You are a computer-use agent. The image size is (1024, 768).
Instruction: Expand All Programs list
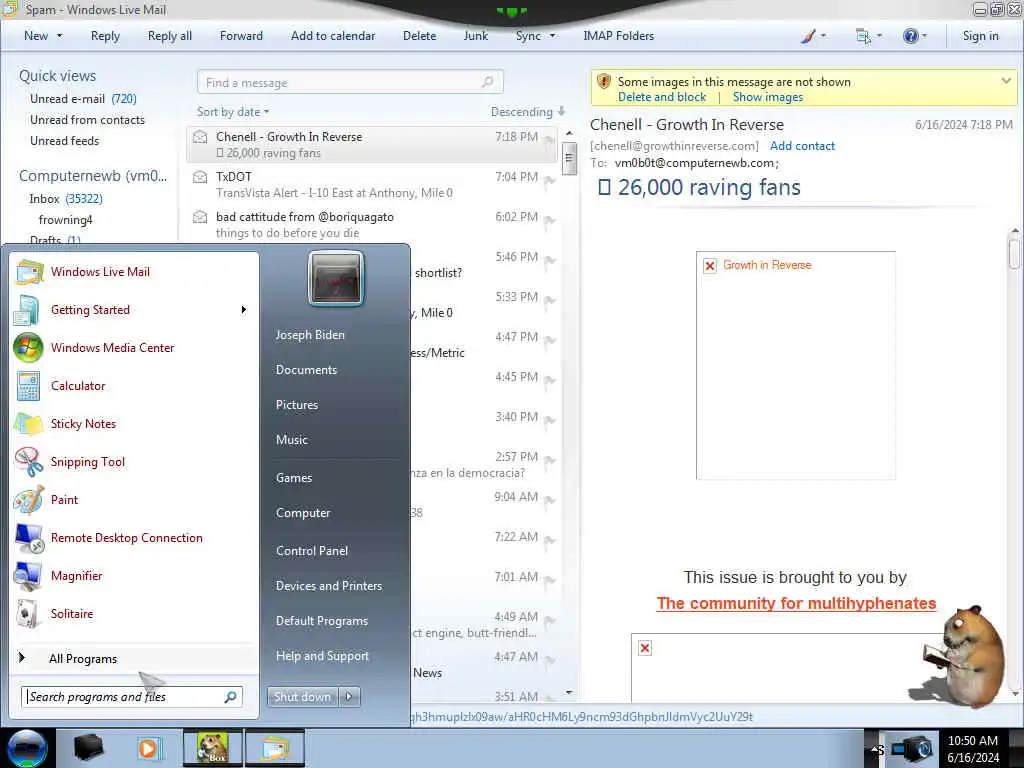(83, 659)
